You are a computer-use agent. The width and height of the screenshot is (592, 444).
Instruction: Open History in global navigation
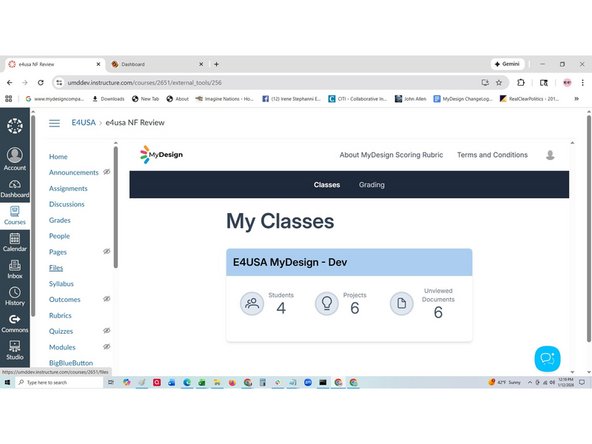tap(15, 296)
